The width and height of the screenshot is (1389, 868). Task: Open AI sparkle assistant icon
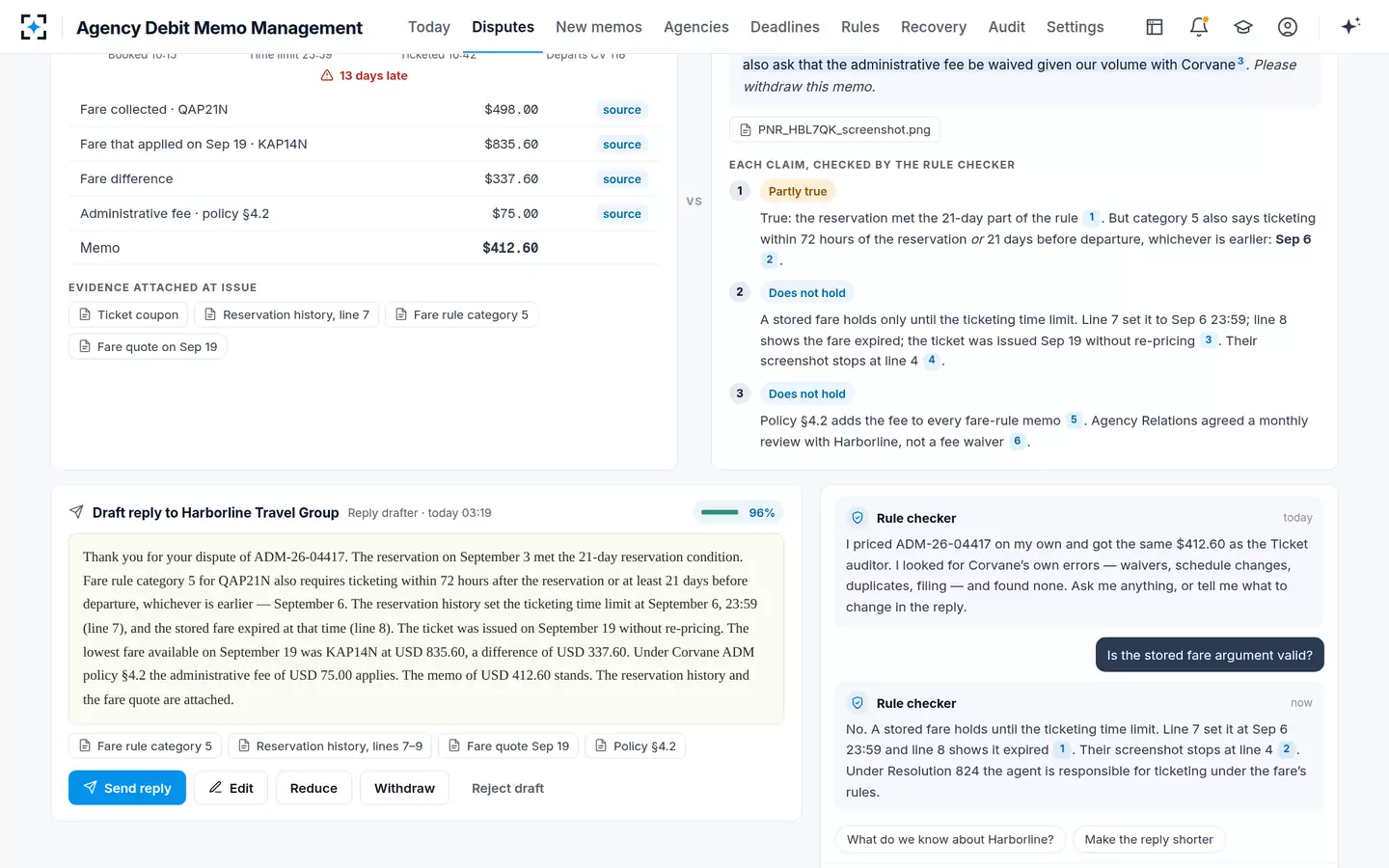(1350, 26)
